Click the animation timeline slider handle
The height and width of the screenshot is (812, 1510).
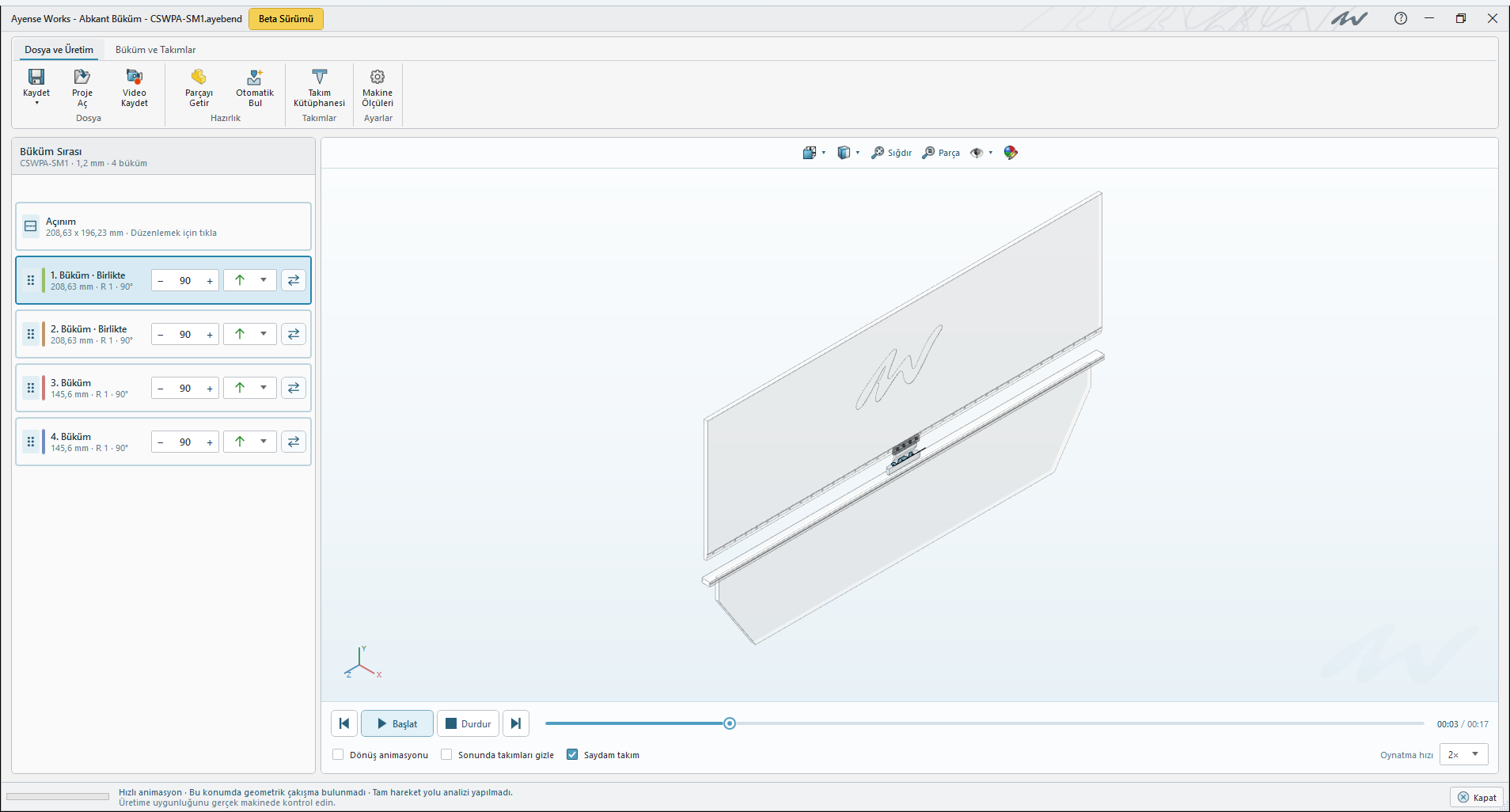(x=730, y=723)
